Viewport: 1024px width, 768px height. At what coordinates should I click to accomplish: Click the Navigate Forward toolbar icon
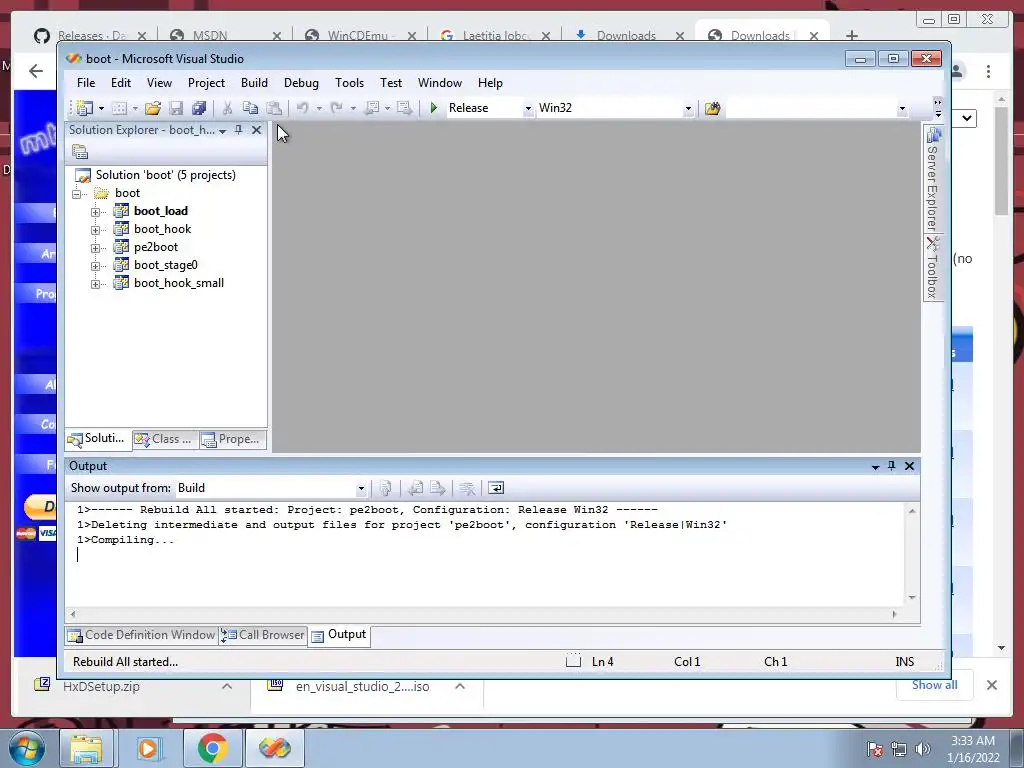404,108
